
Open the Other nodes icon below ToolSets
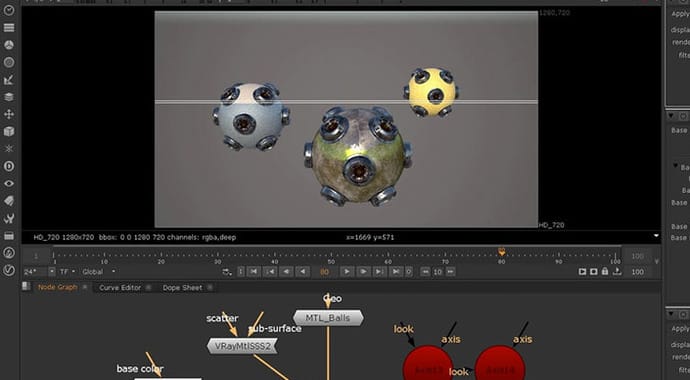(9, 236)
